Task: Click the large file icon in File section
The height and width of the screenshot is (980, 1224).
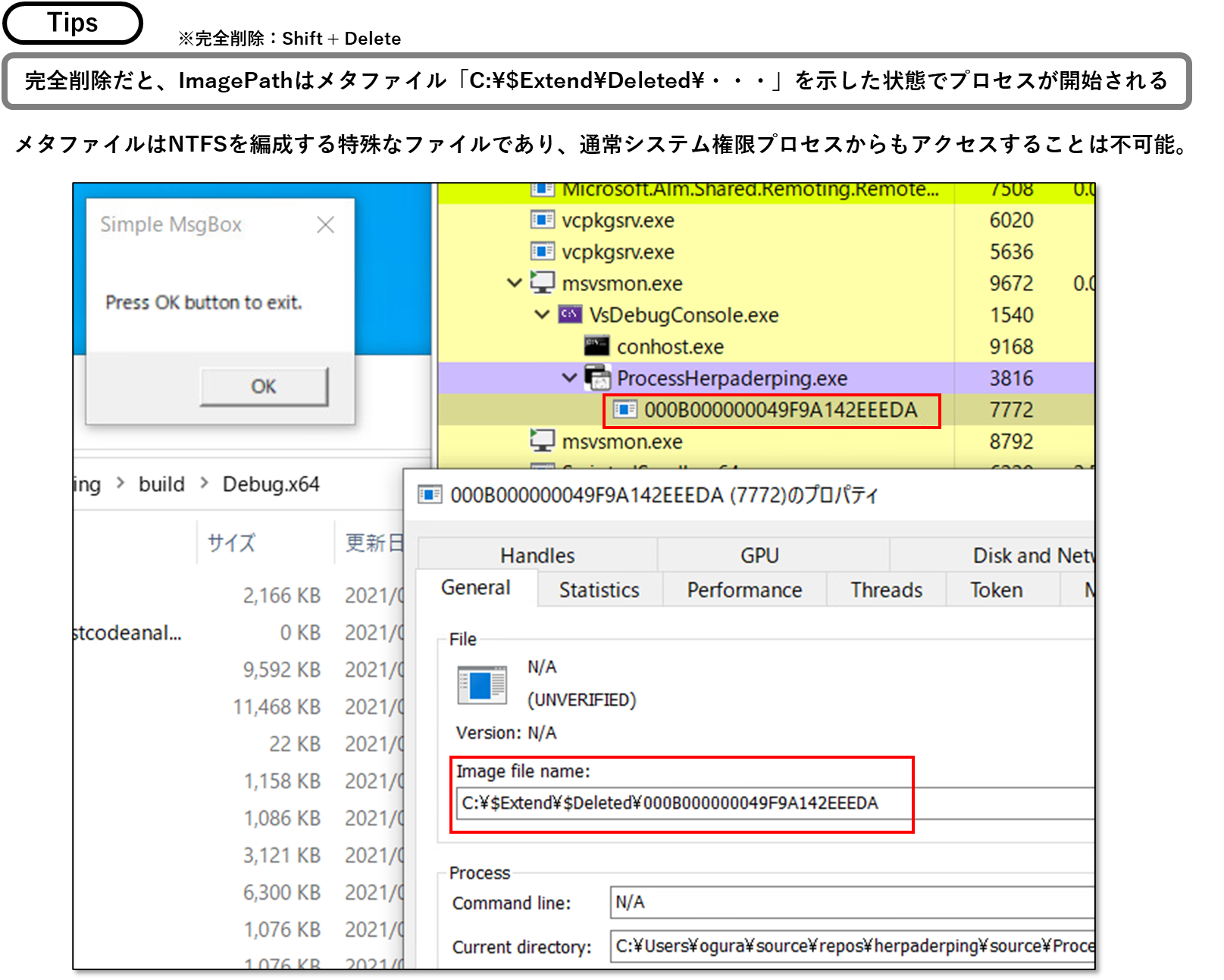Action: 482,685
